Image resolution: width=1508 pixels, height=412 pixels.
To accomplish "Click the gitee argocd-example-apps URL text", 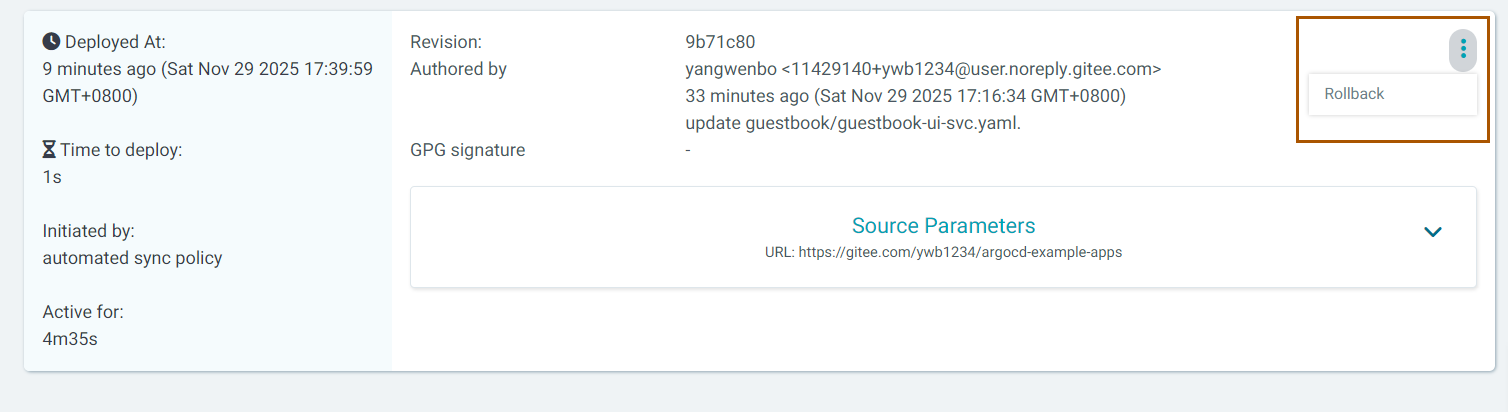I will coord(943,253).
